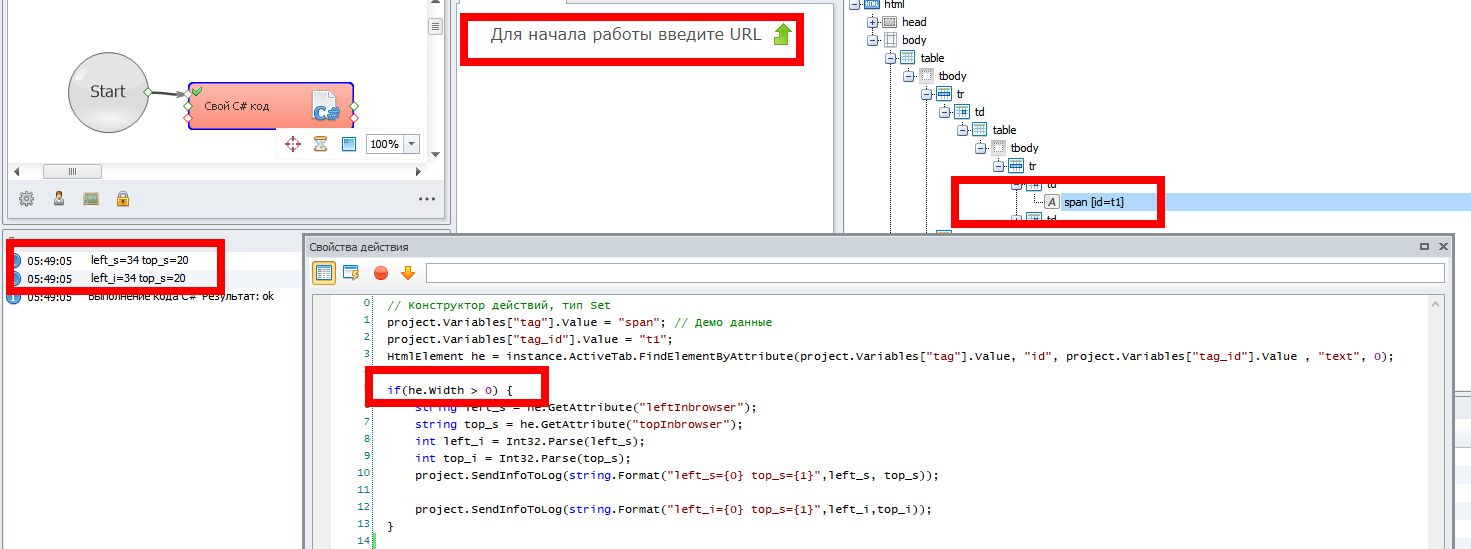The height and width of the screenshot is (549, 1471).
Task: Click the padlock icon below canvas
Action: coord(122,198)
